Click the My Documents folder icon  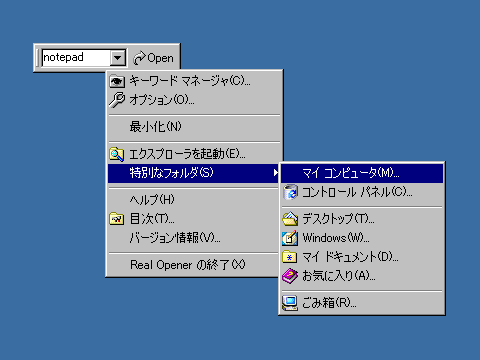(290, 257)
